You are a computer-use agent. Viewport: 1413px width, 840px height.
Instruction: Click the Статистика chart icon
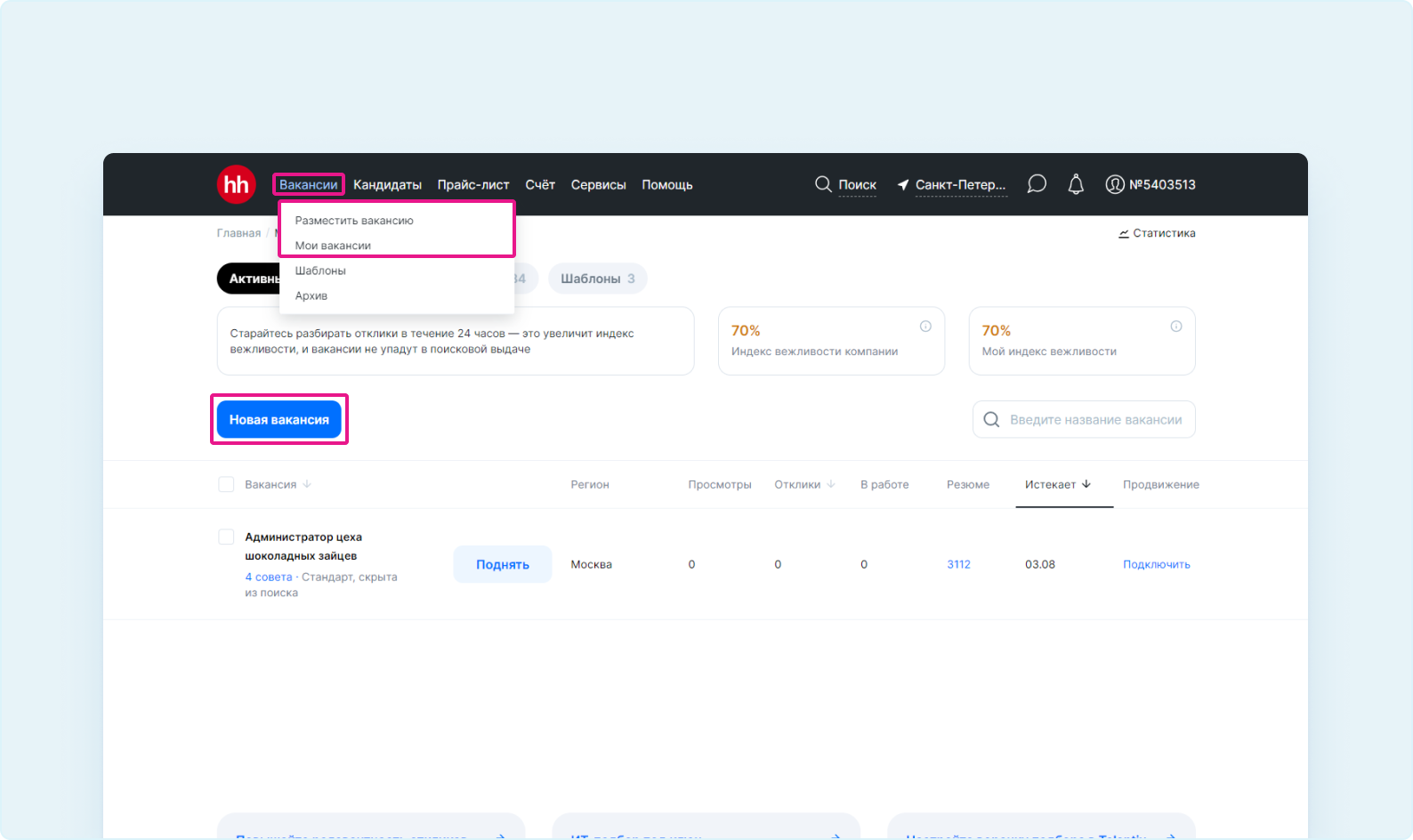[1124, 233]
